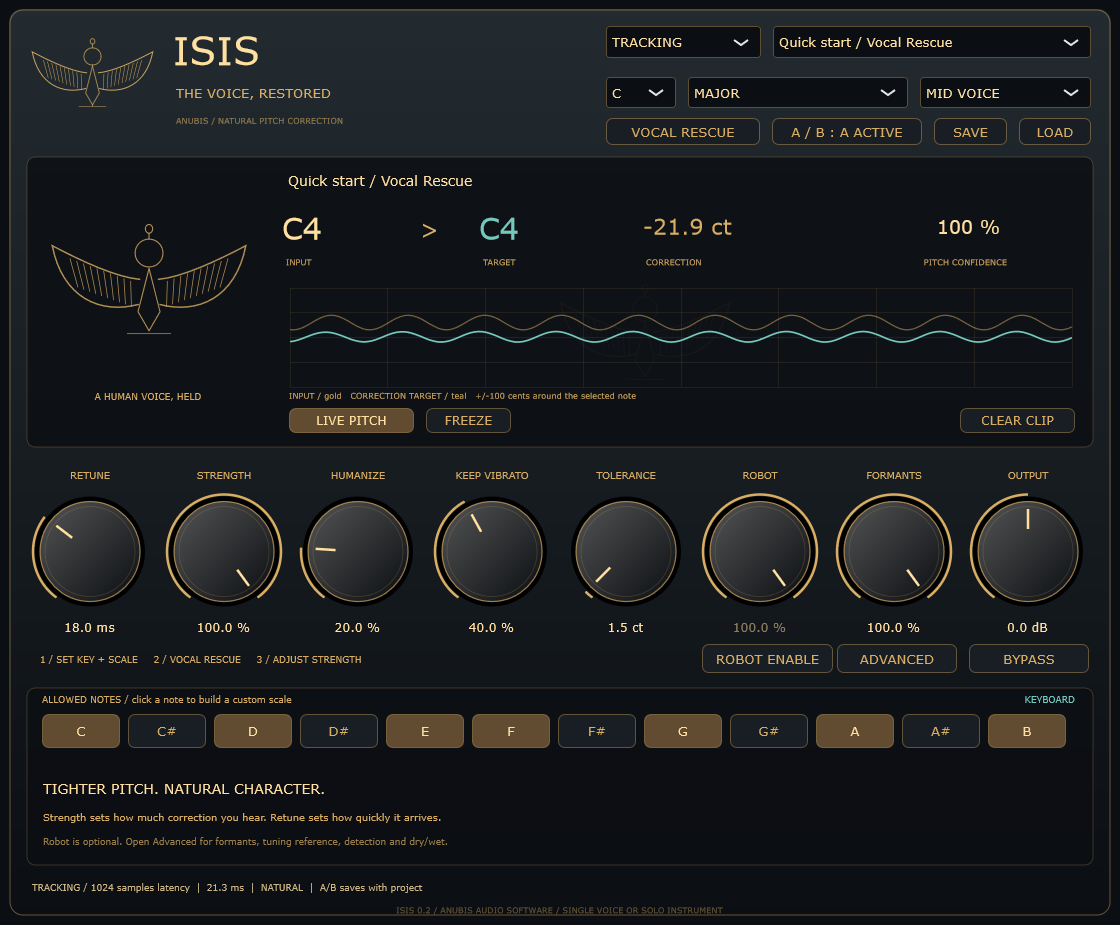Click the ROBOT knob
The height and width of the screenshot is (925, 1120).
pos(759,551)
